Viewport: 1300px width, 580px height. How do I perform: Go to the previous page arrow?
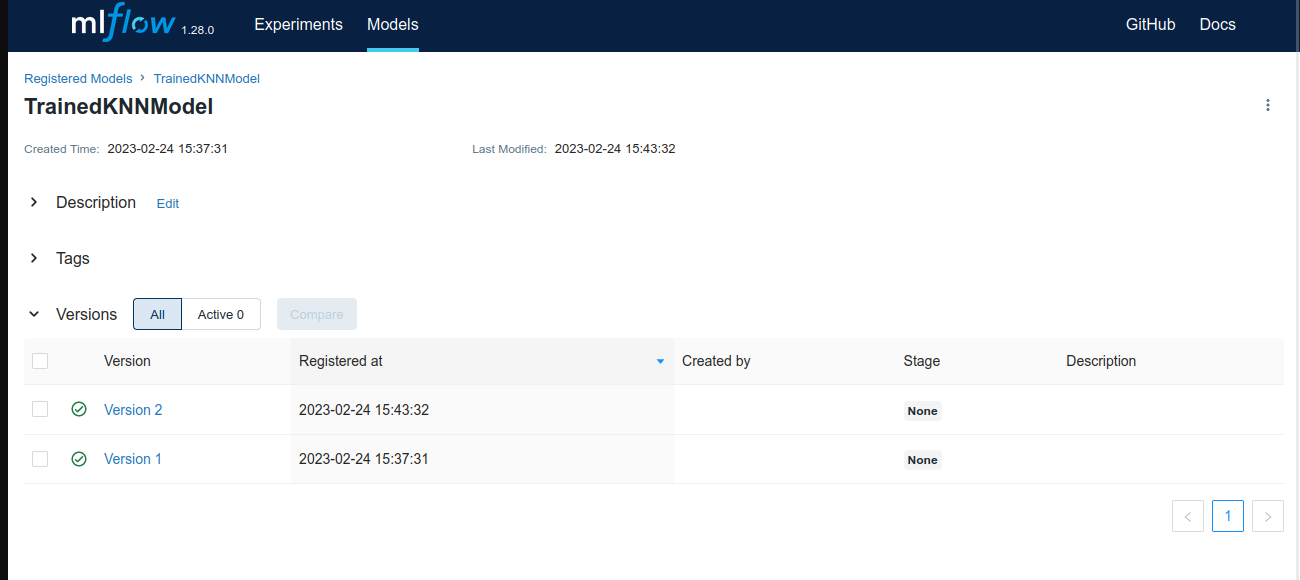click(x=1187, y=516)
